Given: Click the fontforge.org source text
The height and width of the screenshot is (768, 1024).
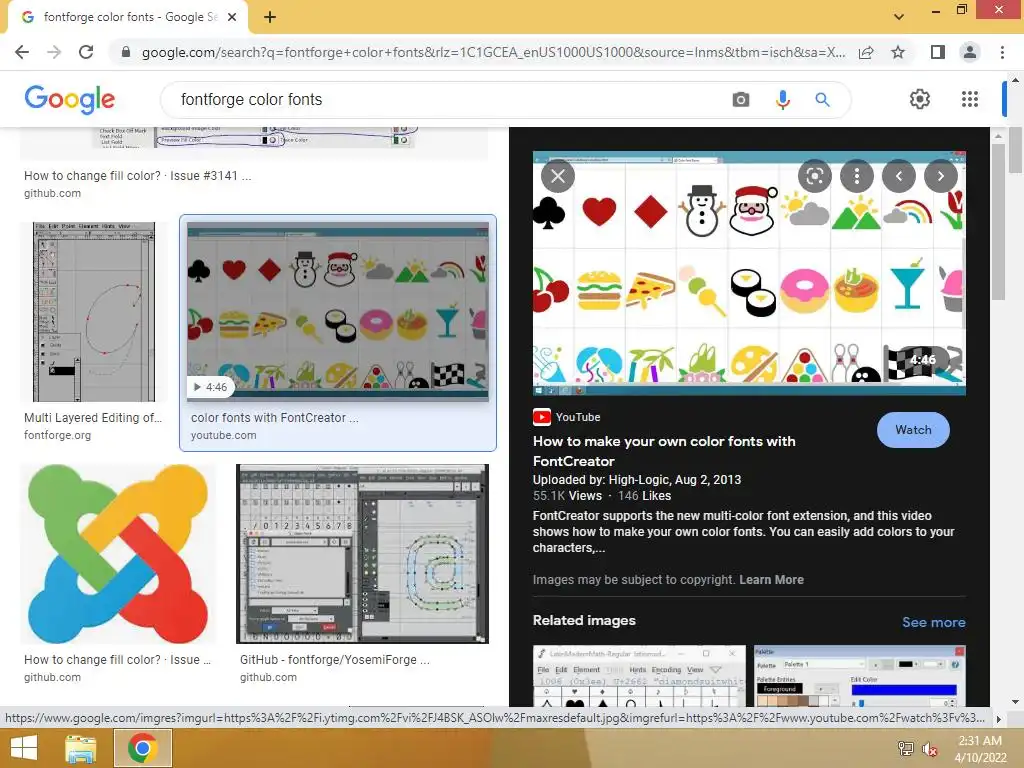Looking at the screenshot, I should (57, 435).
